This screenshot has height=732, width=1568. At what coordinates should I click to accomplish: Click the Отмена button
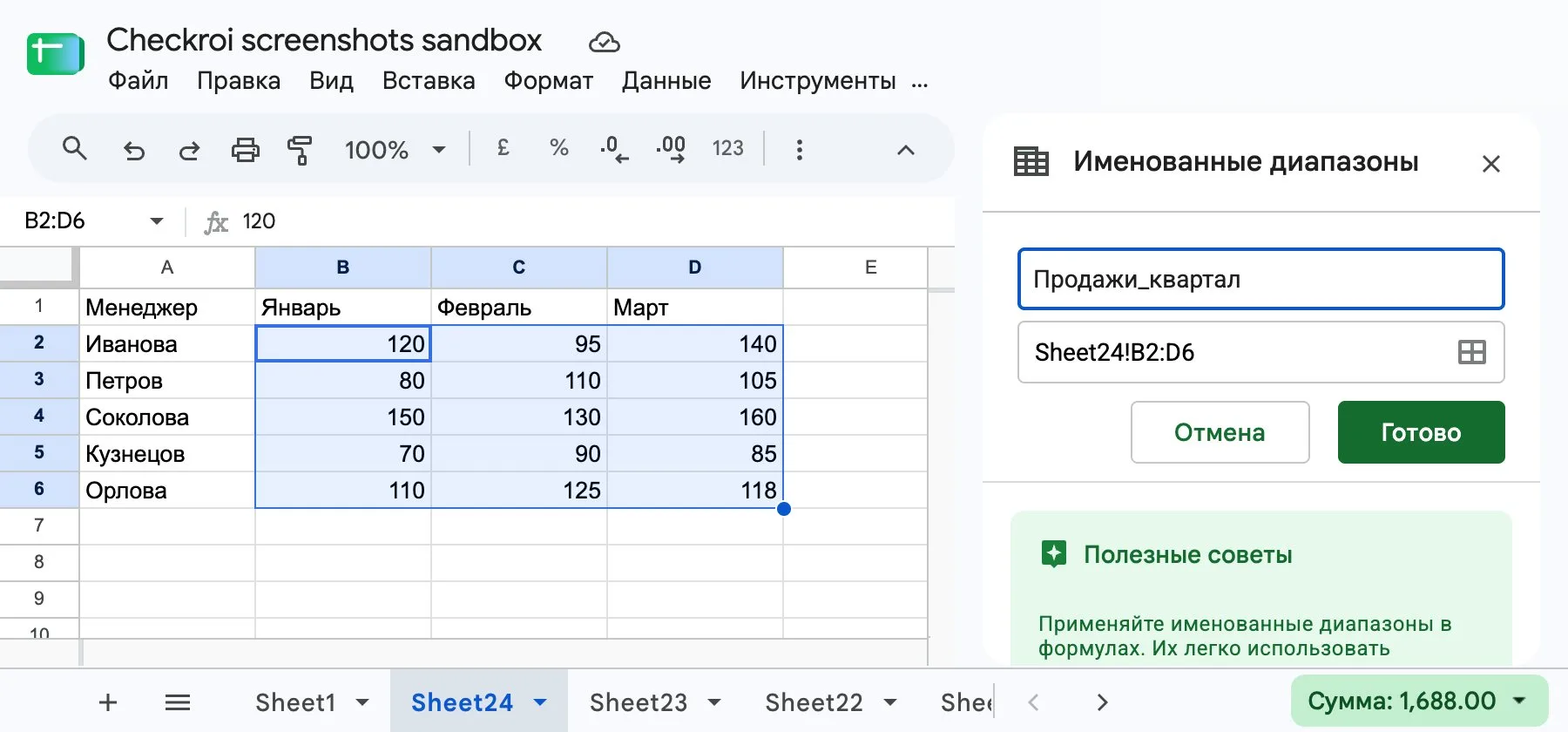pos(1220,432)
